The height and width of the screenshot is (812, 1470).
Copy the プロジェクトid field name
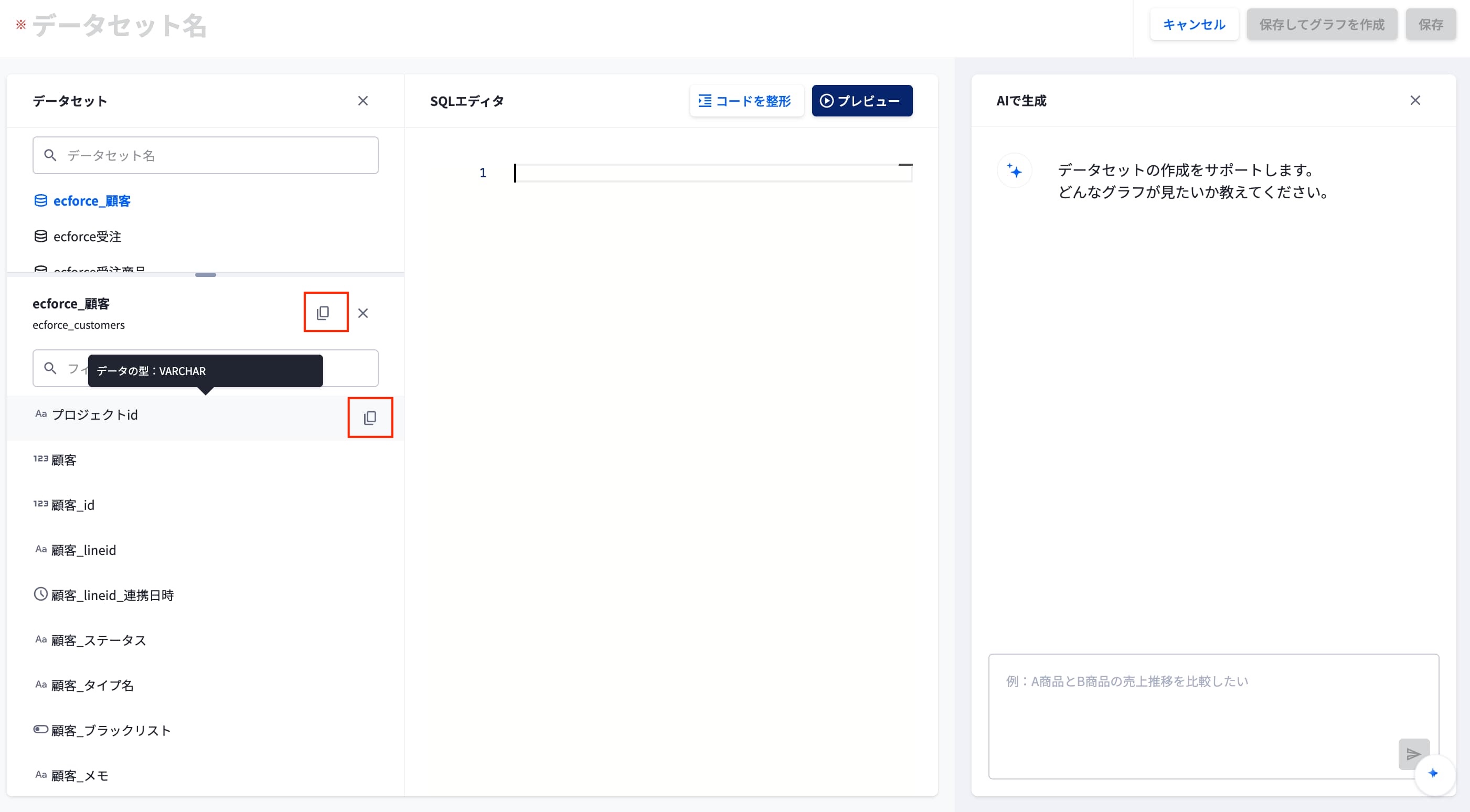(370, 418)
